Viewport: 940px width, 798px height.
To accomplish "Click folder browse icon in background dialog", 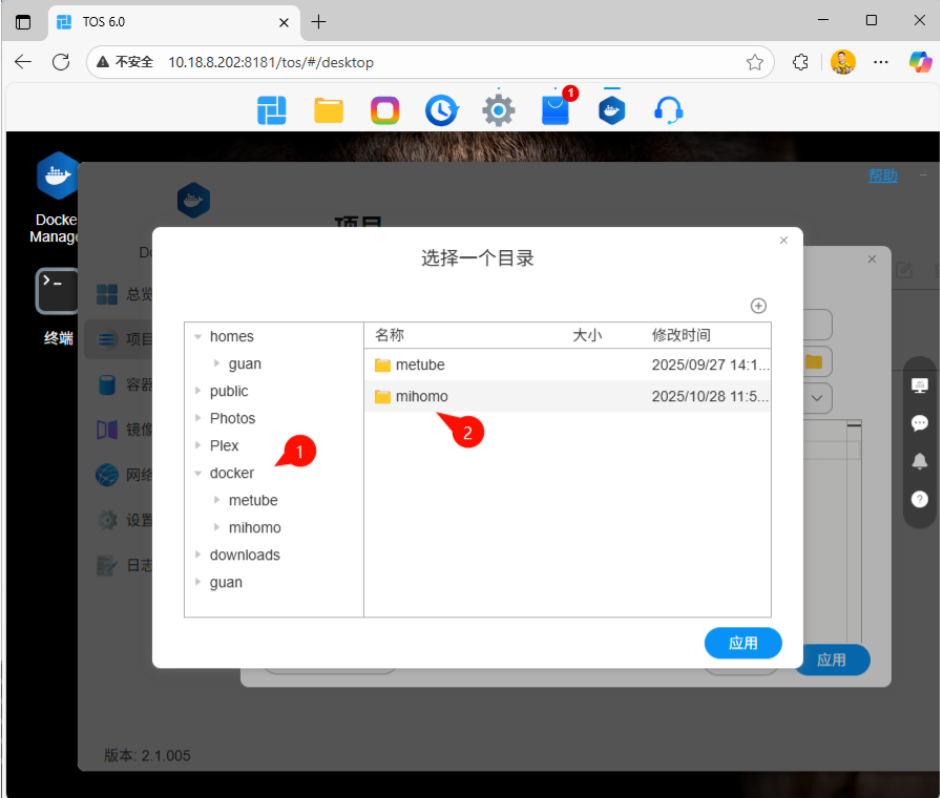I will tap(814, 362).
